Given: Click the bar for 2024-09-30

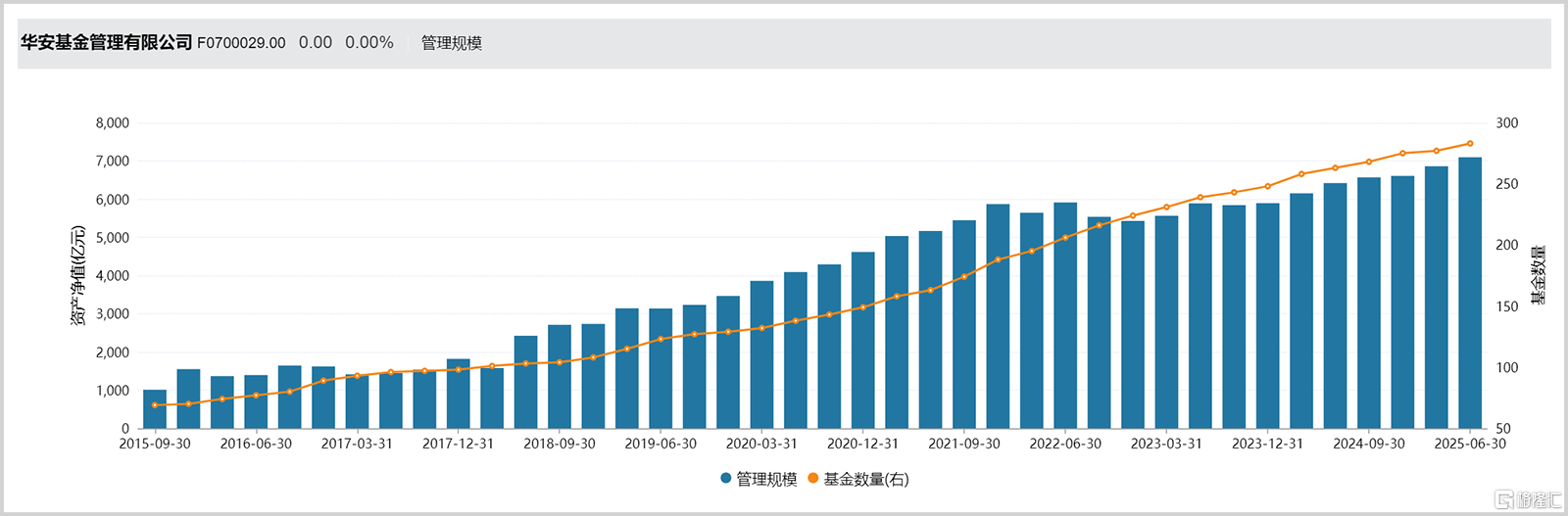Looking at the screenshot, I should (1369, 304).
